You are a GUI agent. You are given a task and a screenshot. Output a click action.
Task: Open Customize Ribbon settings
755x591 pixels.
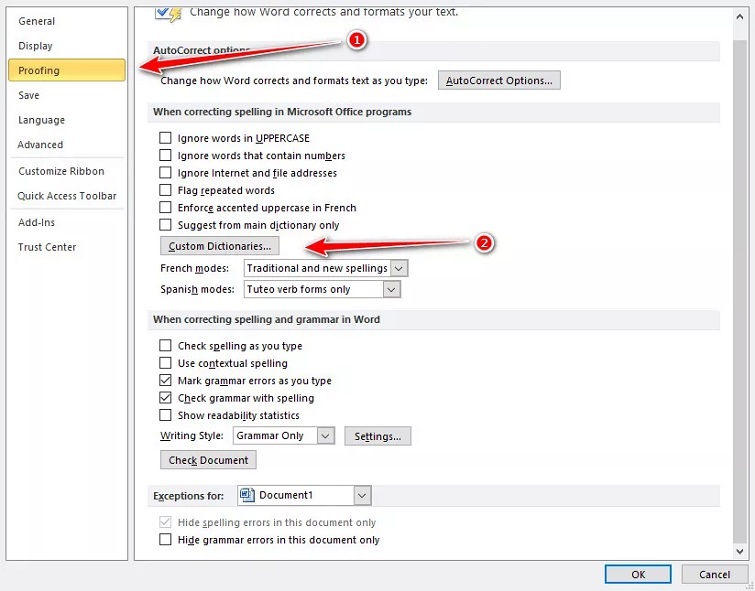point(61,171)
